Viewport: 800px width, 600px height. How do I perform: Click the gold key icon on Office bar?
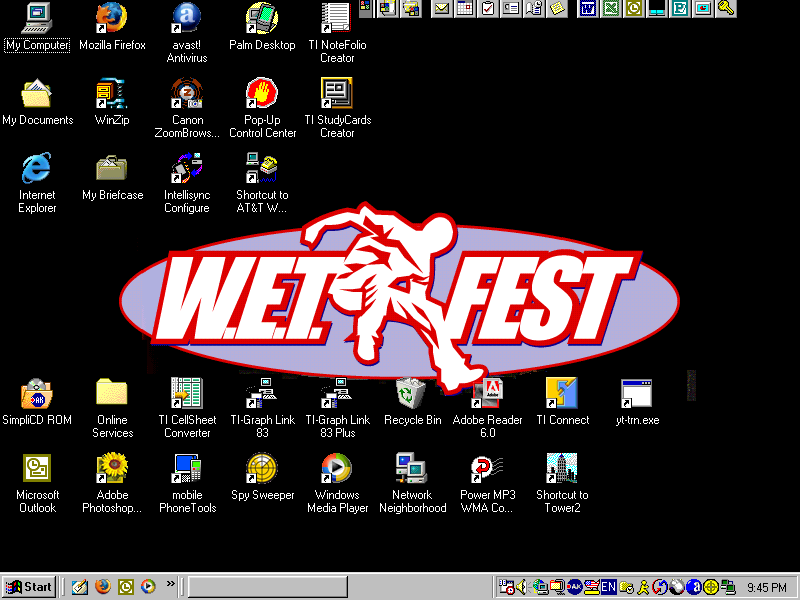click(x=726, y=8)
